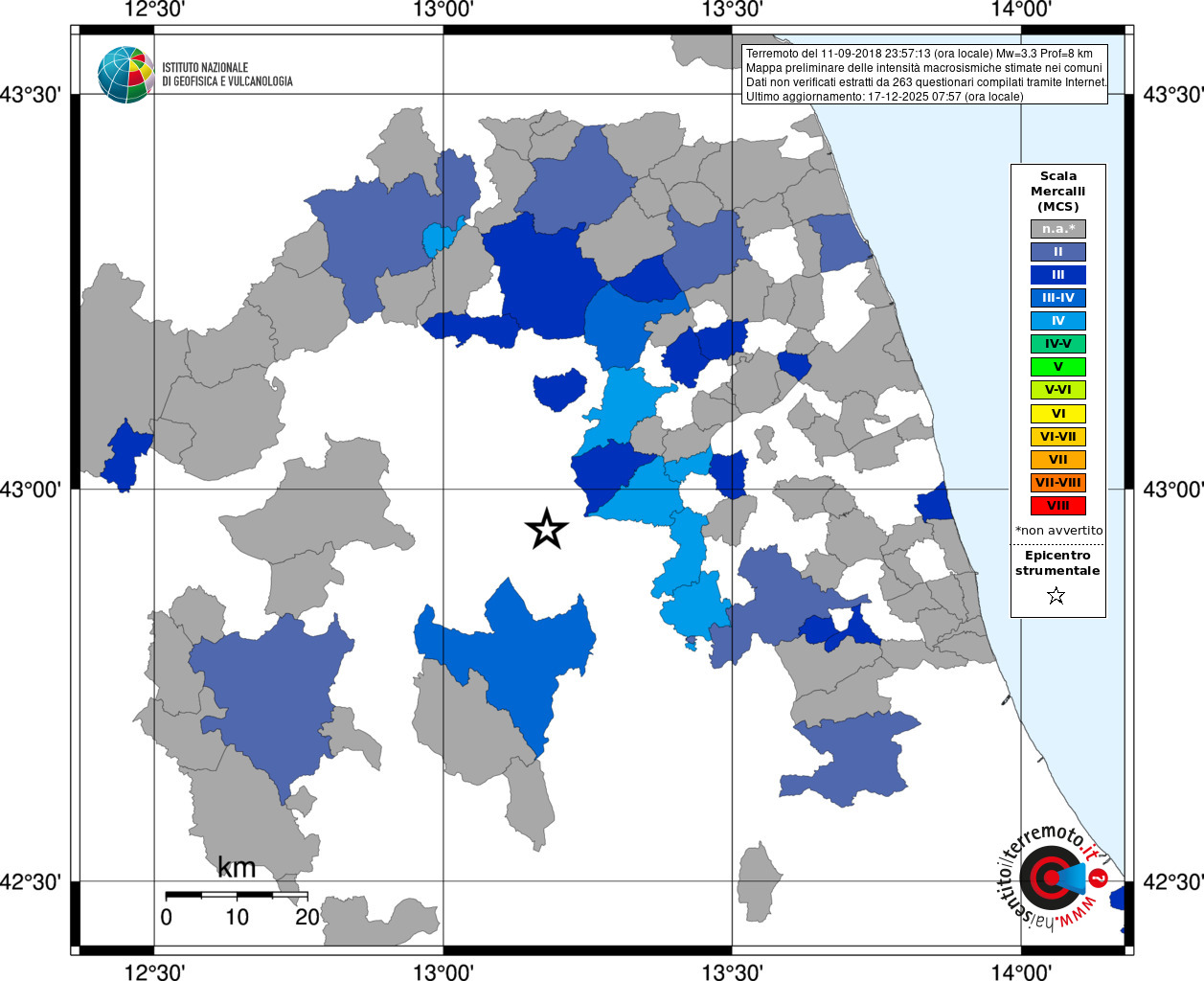Click the Terremoto del 11-09-2018 info box
Image resolution: width=1204 pixels, height=981 pixels.
point(924,75)
